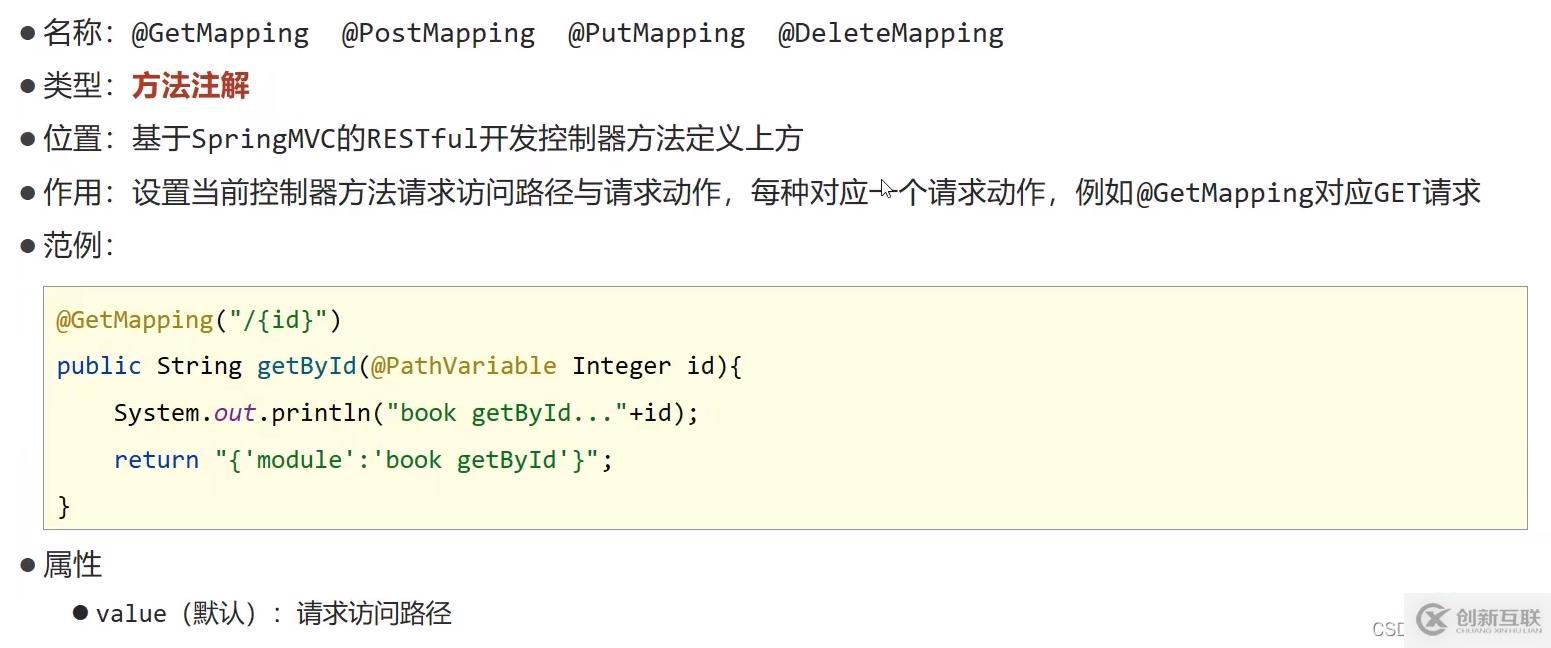Image resolution: width=1551 pixels, height=648 pixels.
Task: Click the @PathVariable annotation in the code
Action: click(463, 366)
